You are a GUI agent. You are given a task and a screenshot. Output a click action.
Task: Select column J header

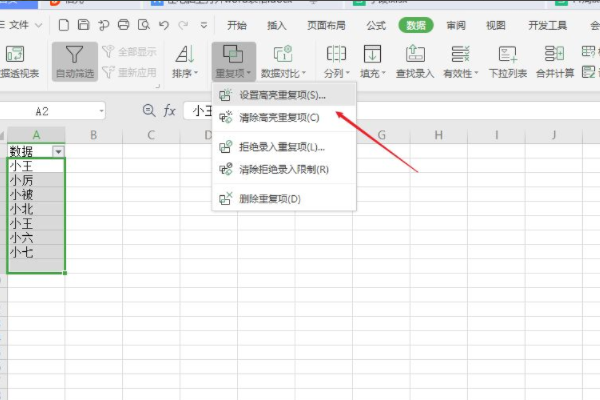[554, 135]
